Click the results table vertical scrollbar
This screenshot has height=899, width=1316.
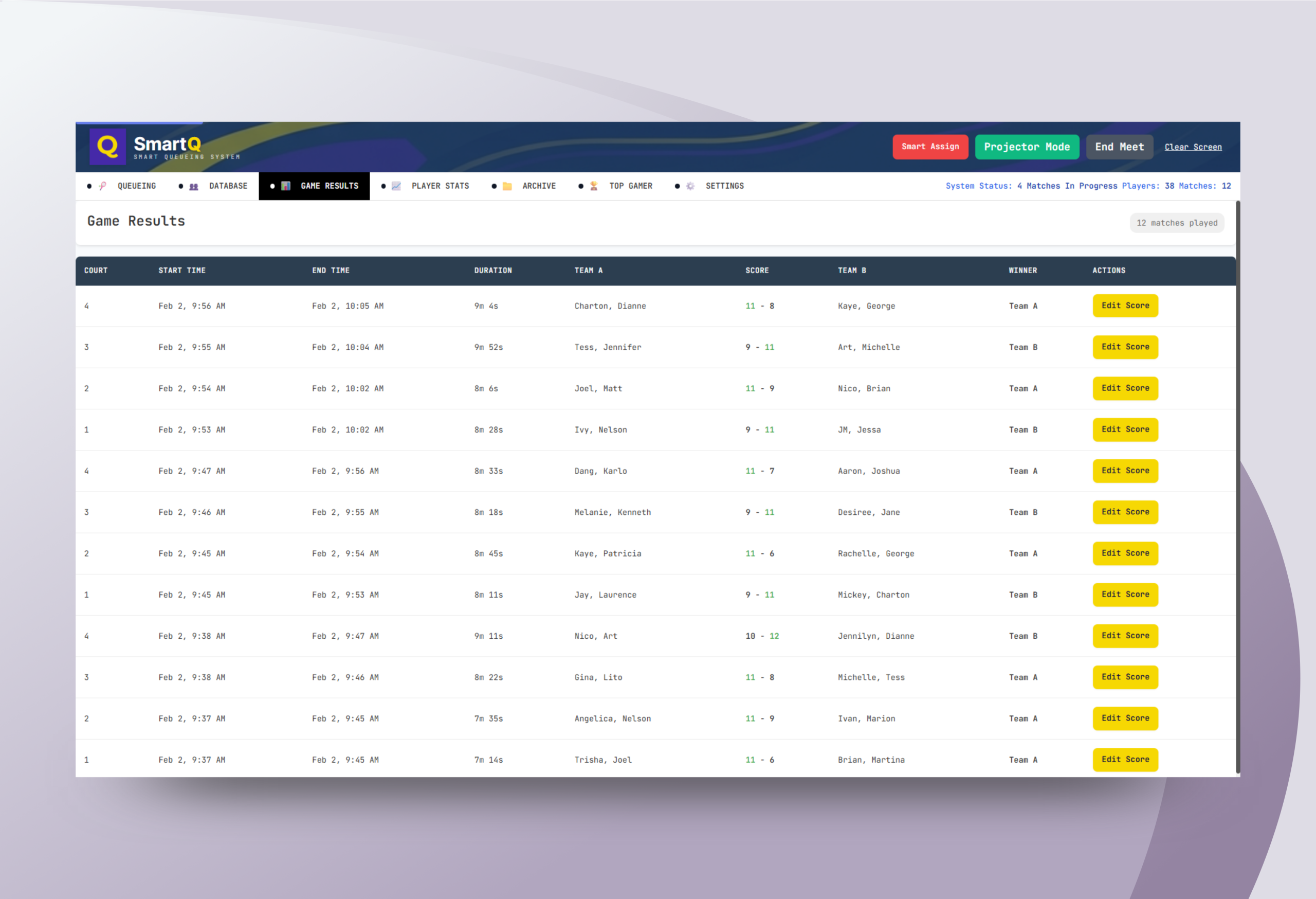1238,487
